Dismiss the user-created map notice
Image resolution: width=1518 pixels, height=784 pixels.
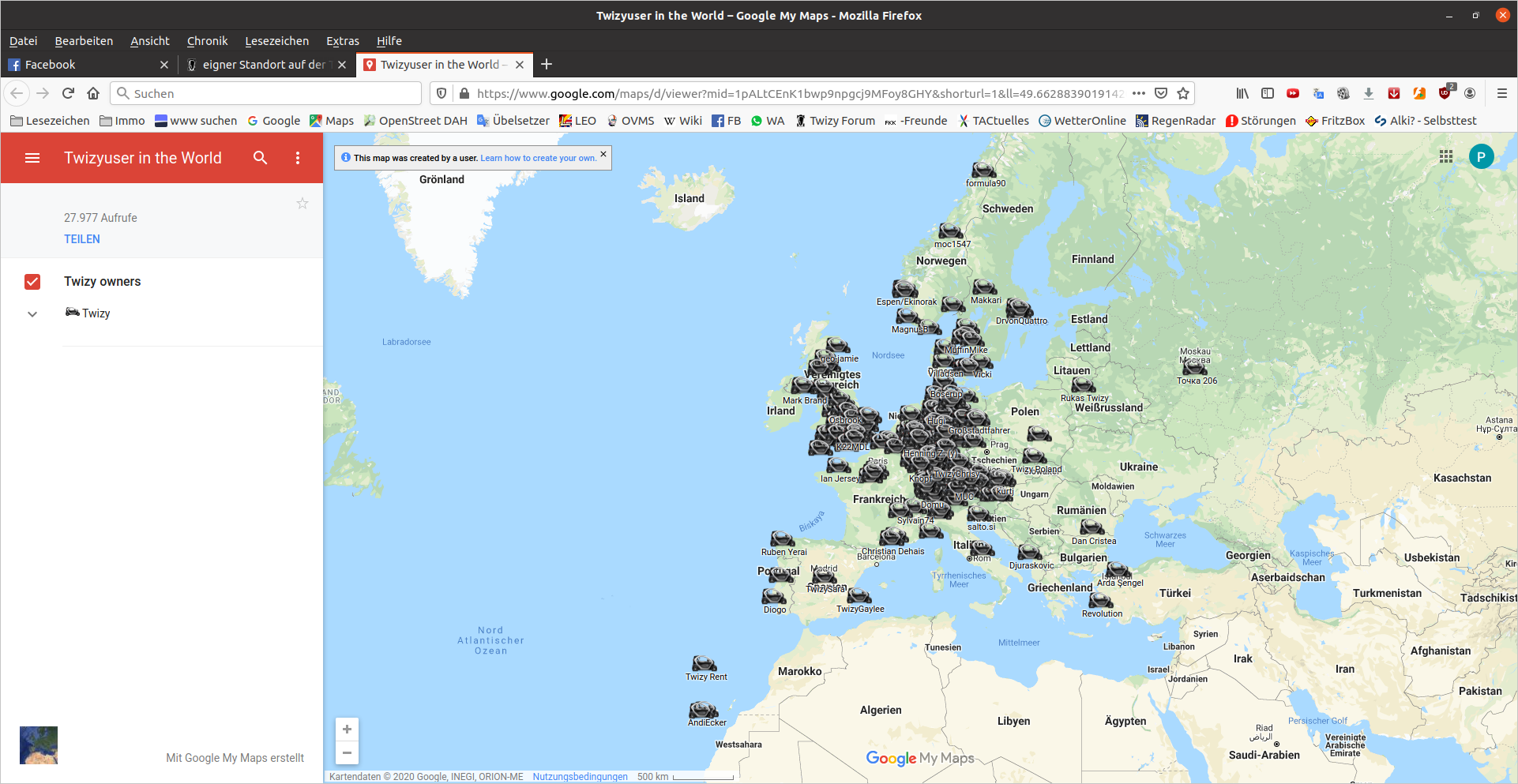coord(603,154)
